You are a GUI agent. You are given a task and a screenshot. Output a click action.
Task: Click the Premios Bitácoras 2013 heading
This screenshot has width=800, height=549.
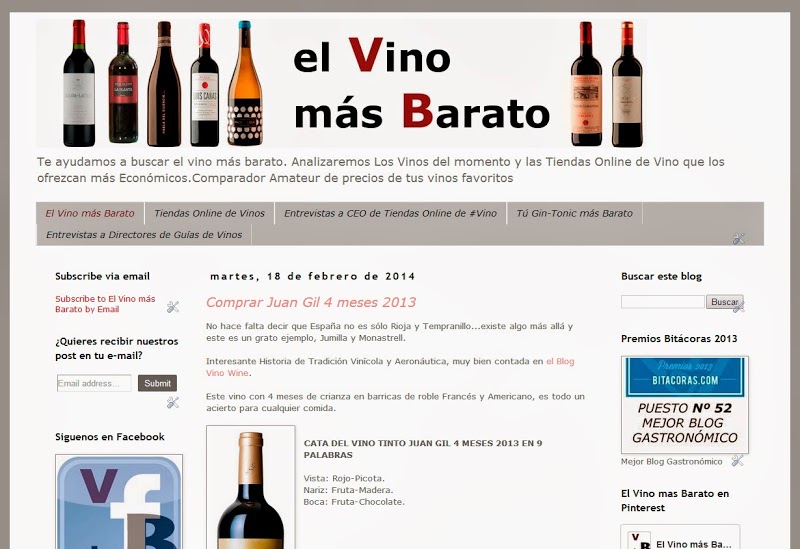click(679, 338)
